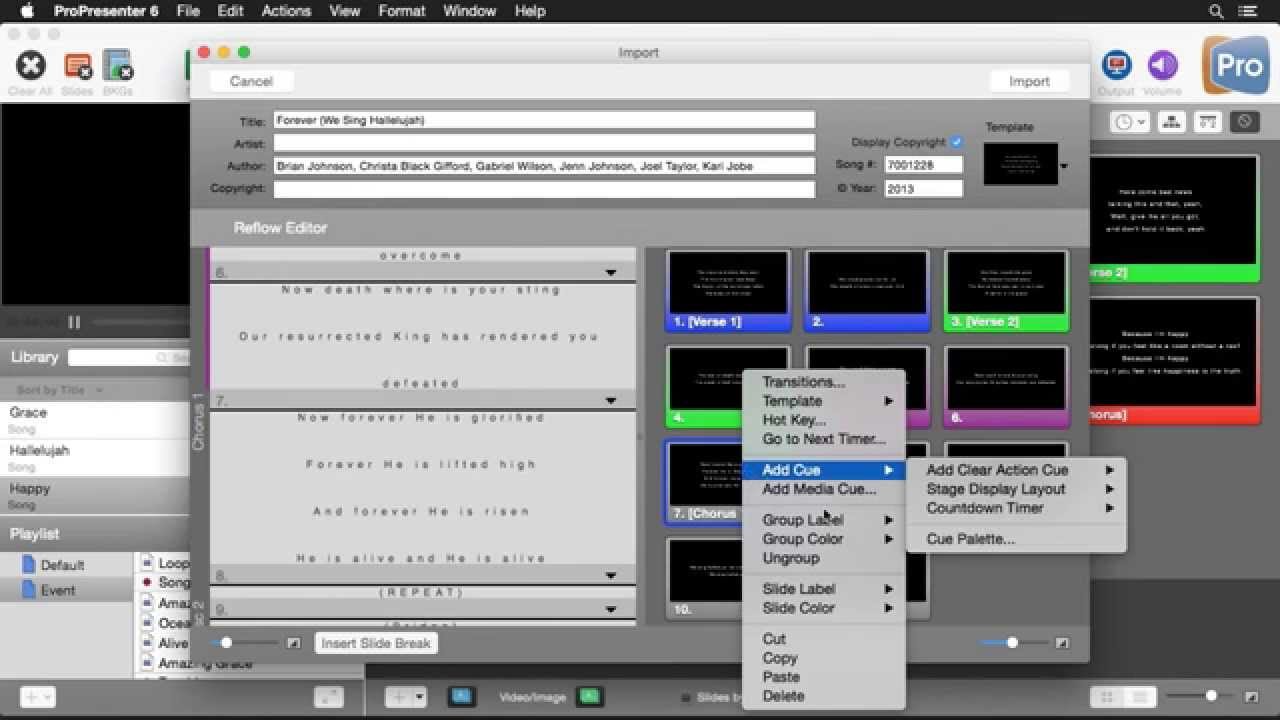The image size is (1280, 720).
Task: Expand slide 9 dropdown arrow in Reflow Editor
Action: [x=611, y=609]
